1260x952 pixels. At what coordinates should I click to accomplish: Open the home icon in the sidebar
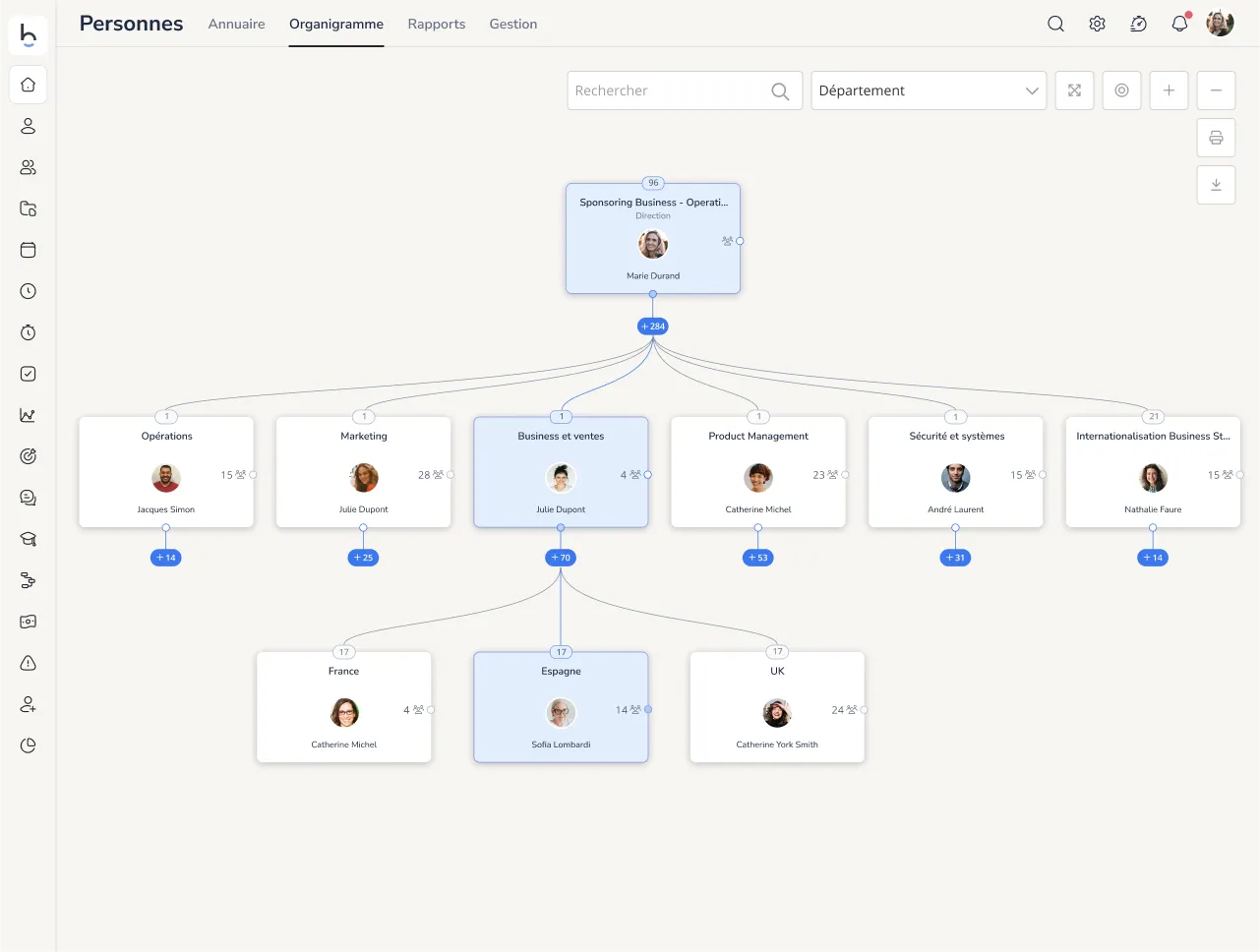tap(29, 85)
